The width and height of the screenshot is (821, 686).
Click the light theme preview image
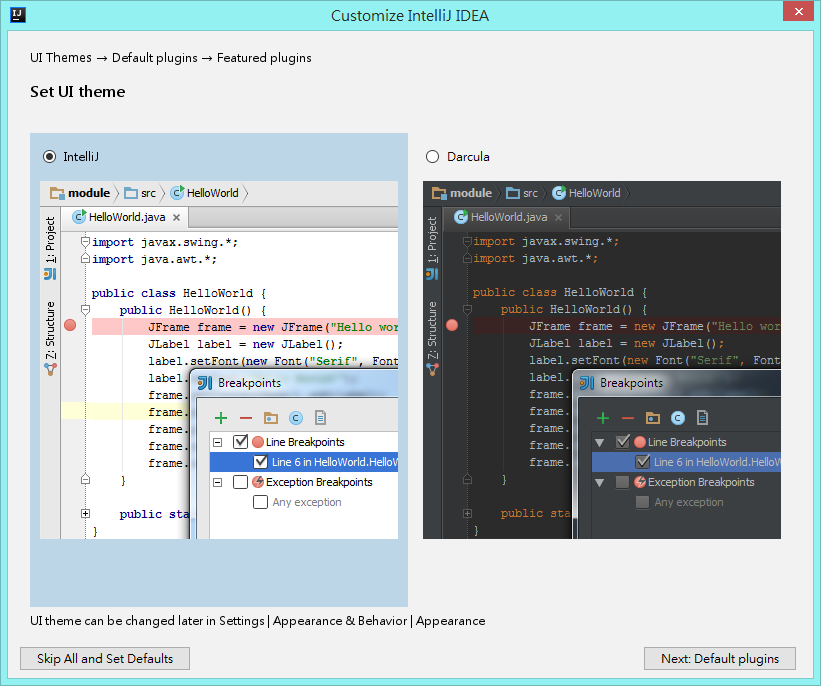[x=219, y=360]
